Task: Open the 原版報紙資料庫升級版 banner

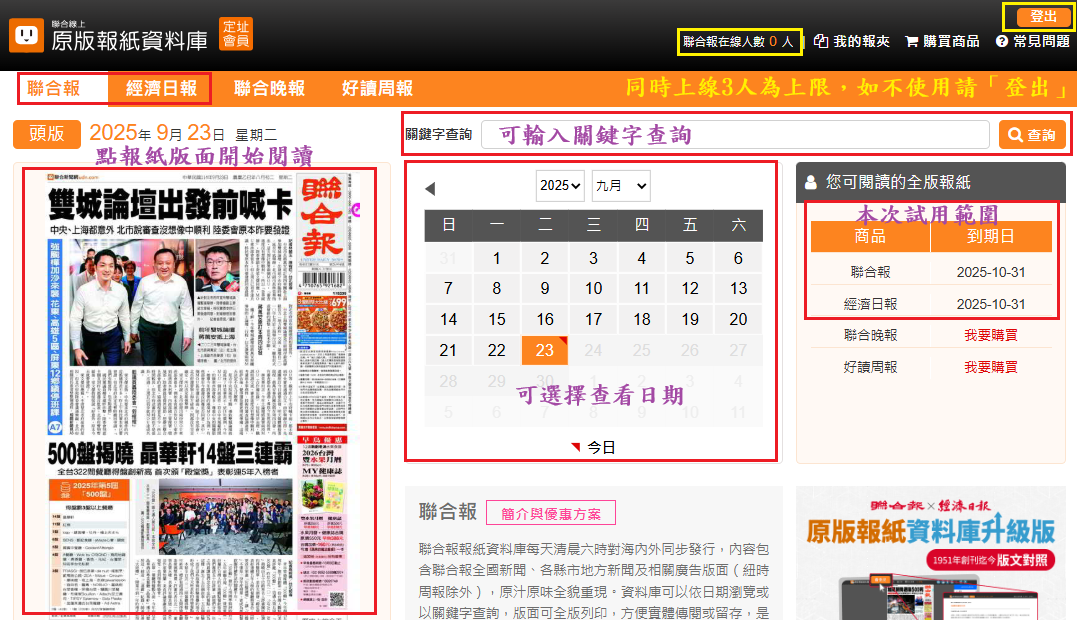Action: tap(931, 553)
